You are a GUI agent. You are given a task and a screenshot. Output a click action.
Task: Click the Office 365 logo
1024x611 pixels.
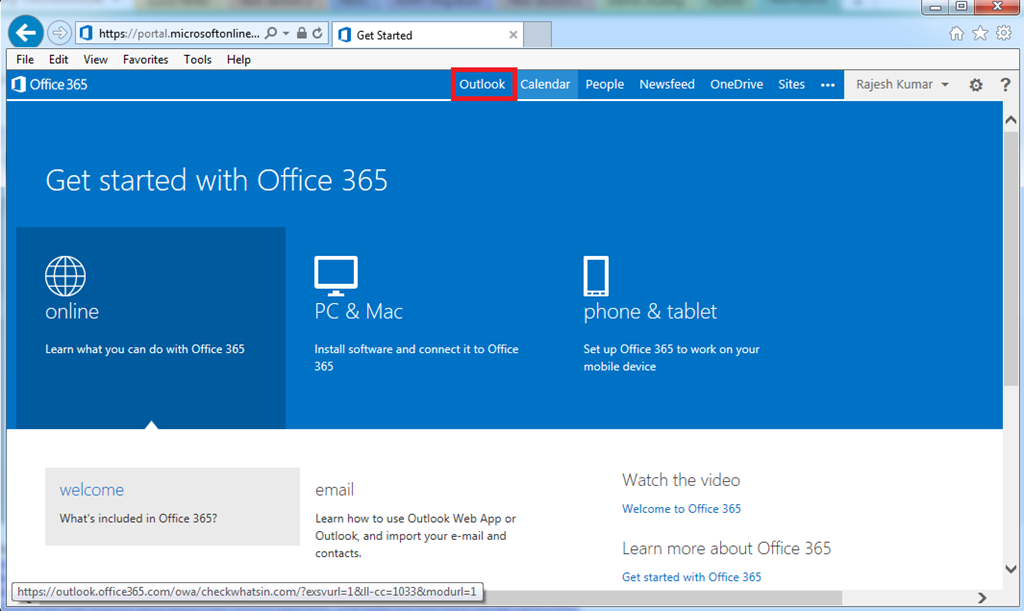click(x=50, y=84)
